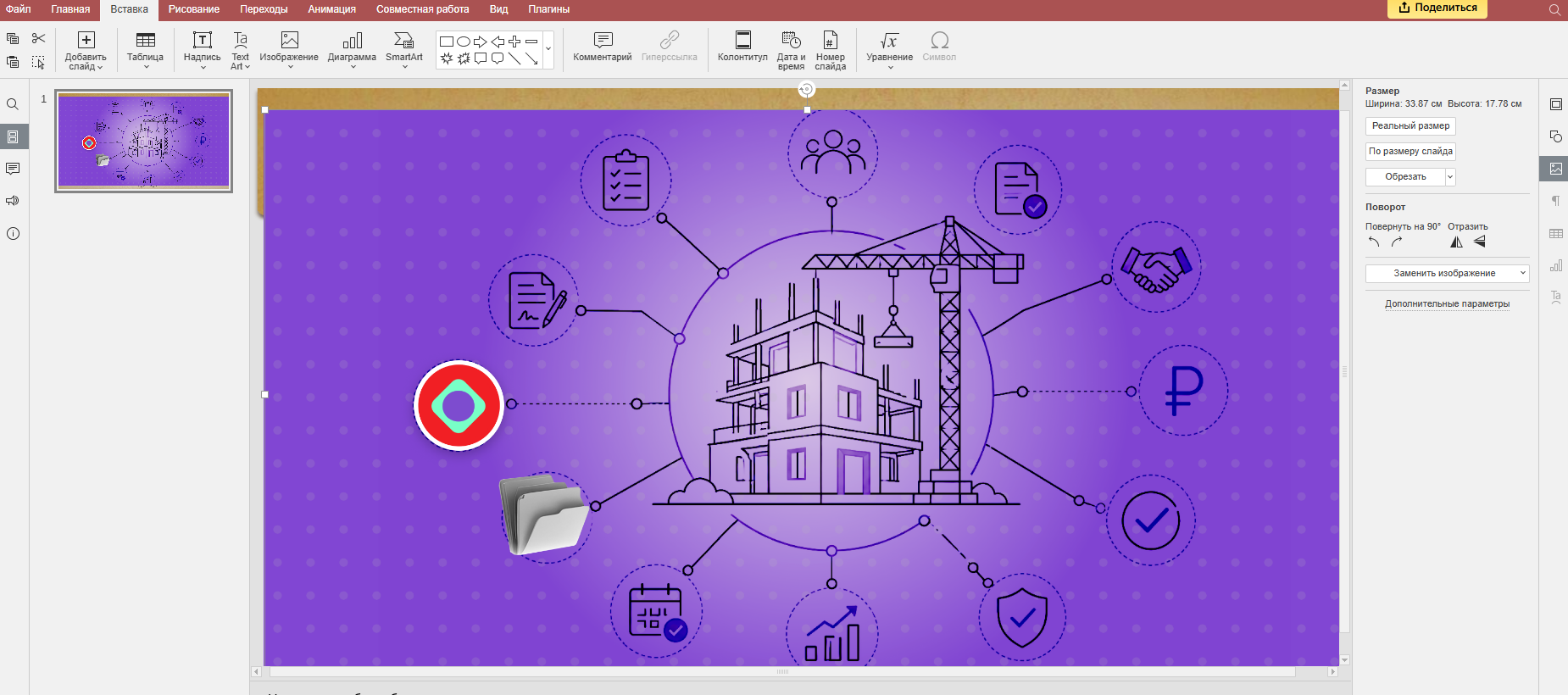Select slide 1 thumbnail
1568x695 pixels.
(x=143, y=142)
